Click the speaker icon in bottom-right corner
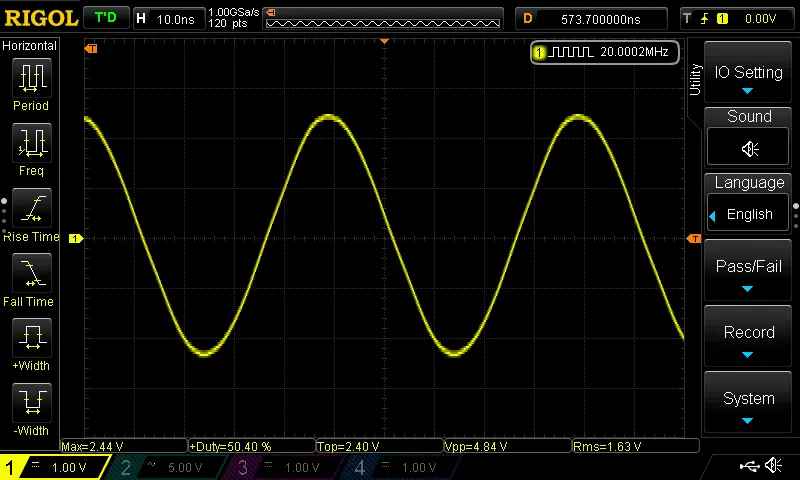 point(773,466)
